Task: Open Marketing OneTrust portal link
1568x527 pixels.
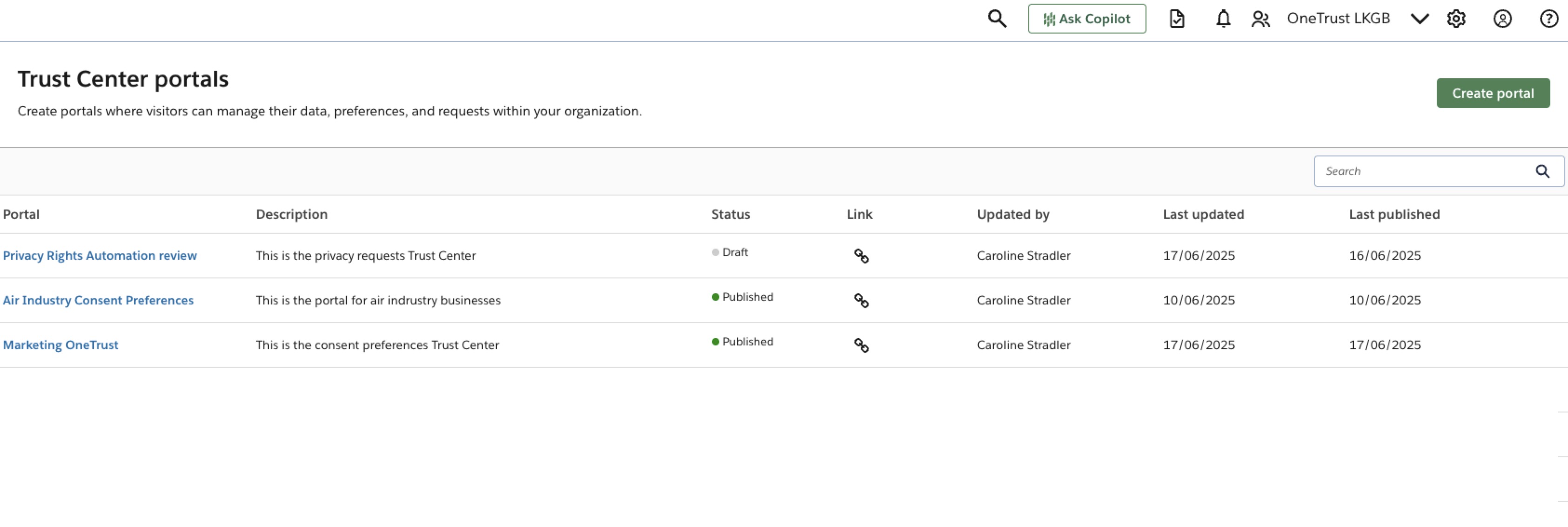Action: click(60, 345)
